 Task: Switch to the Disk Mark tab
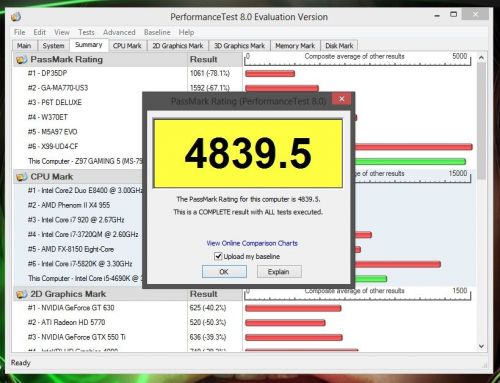pyautogui.click(x=339, y=46)
